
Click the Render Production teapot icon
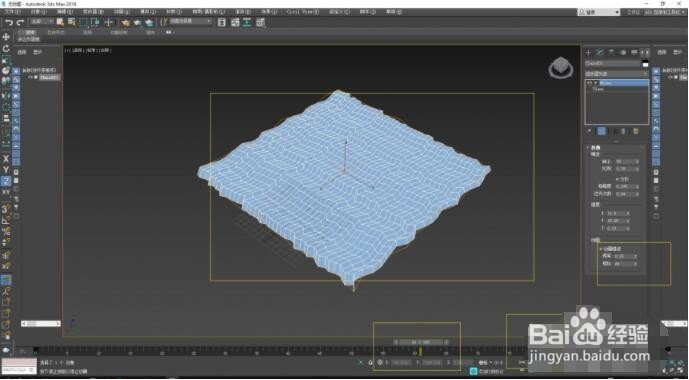point(149,22)
